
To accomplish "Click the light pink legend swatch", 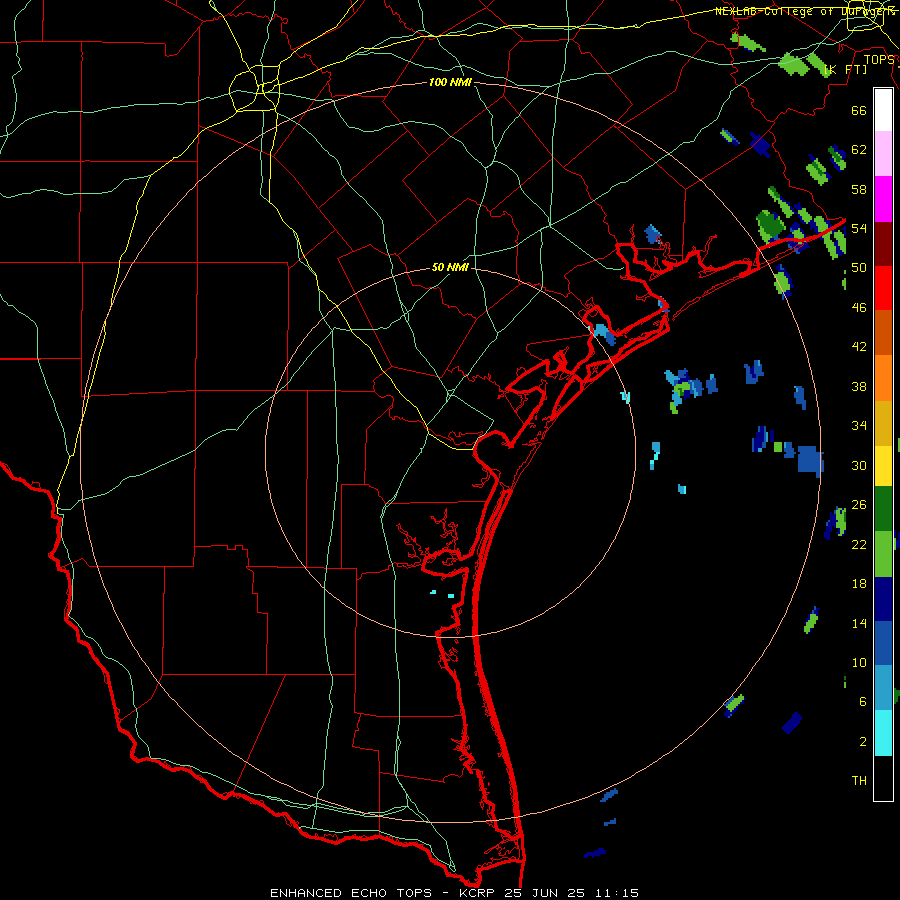I will [883, 154].
